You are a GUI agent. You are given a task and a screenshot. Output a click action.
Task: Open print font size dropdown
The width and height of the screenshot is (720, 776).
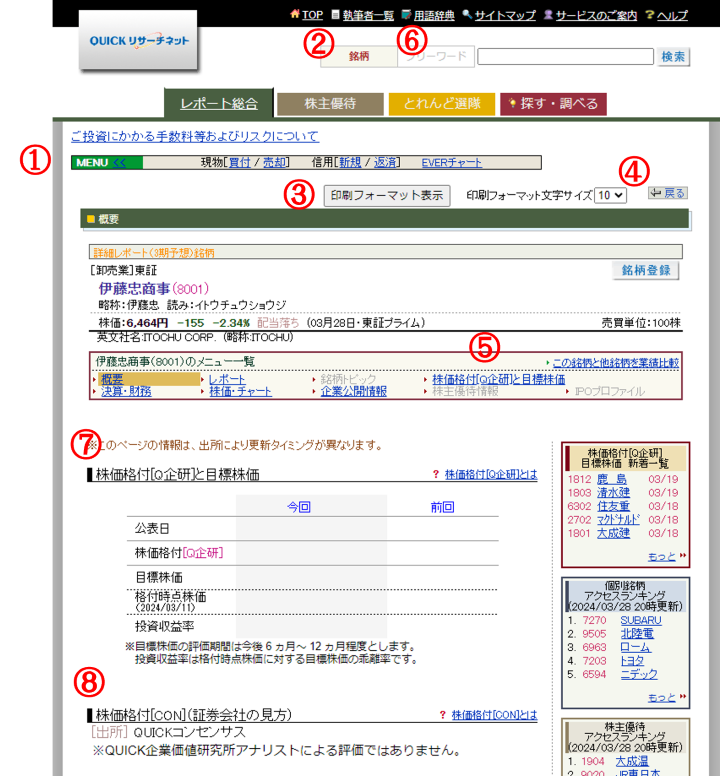point(610,195)
